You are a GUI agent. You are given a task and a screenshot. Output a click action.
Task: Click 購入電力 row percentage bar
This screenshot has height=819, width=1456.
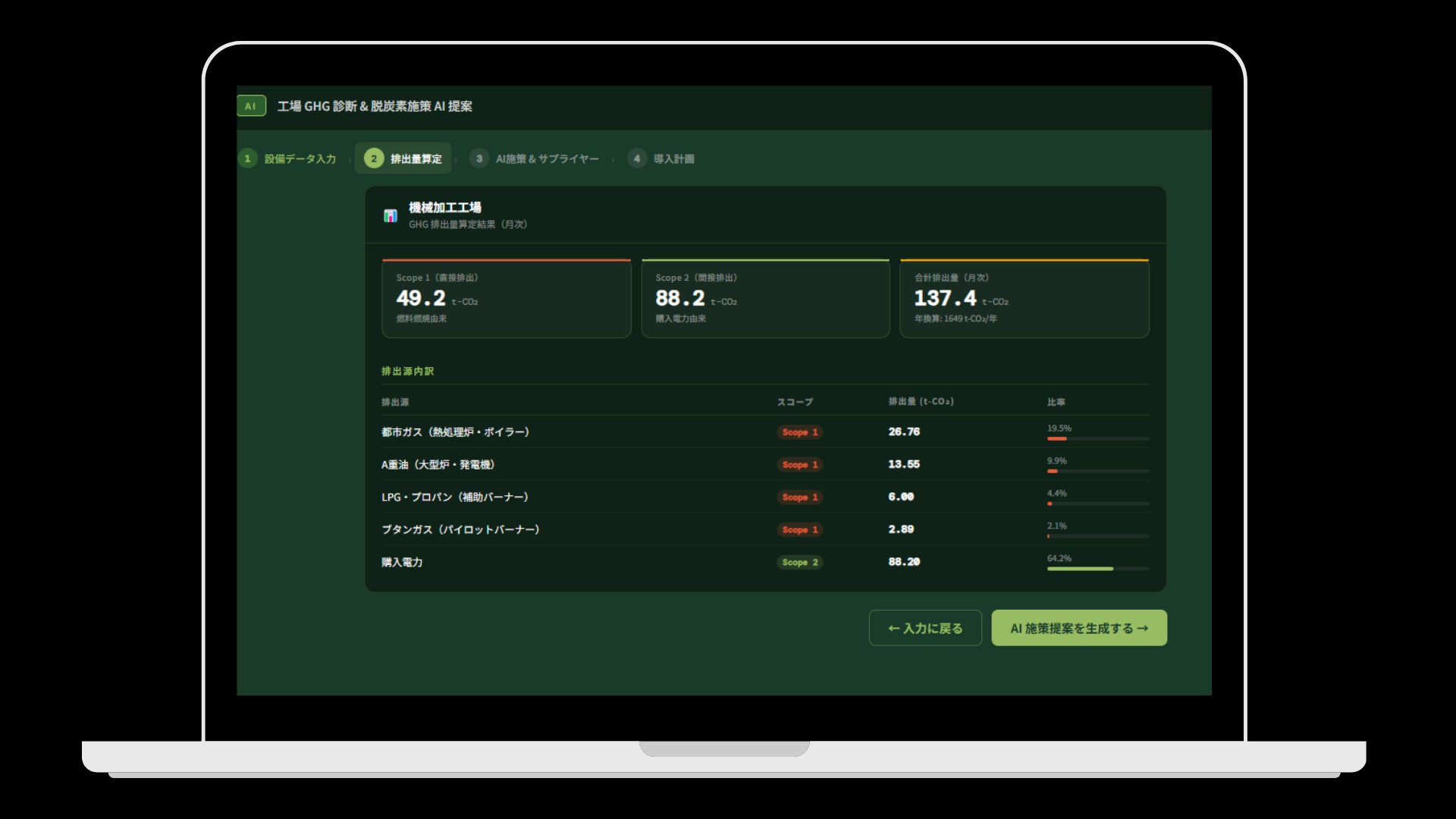click(x=1098, y=569)
